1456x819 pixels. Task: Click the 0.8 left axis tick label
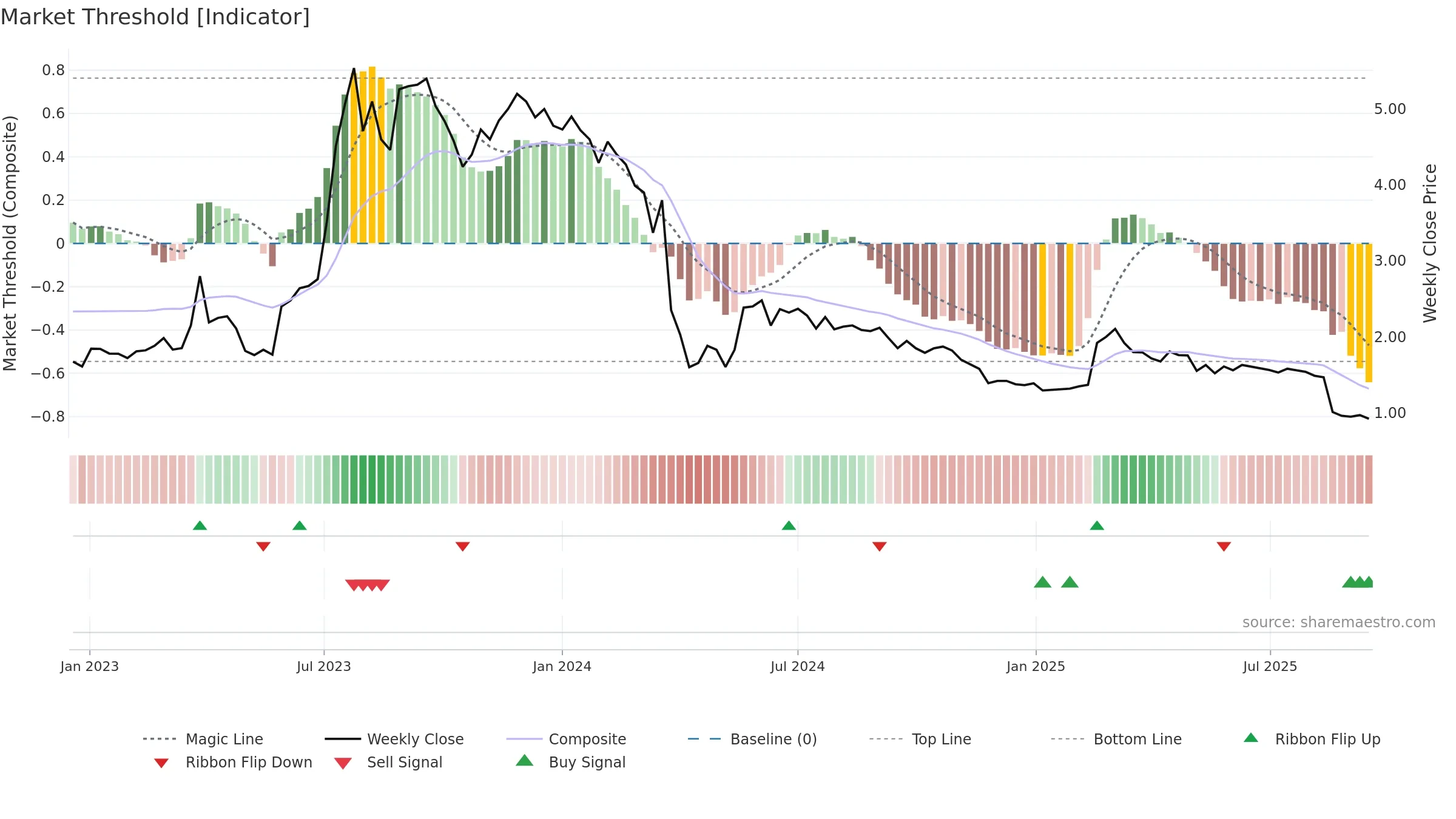pos(53,70)
